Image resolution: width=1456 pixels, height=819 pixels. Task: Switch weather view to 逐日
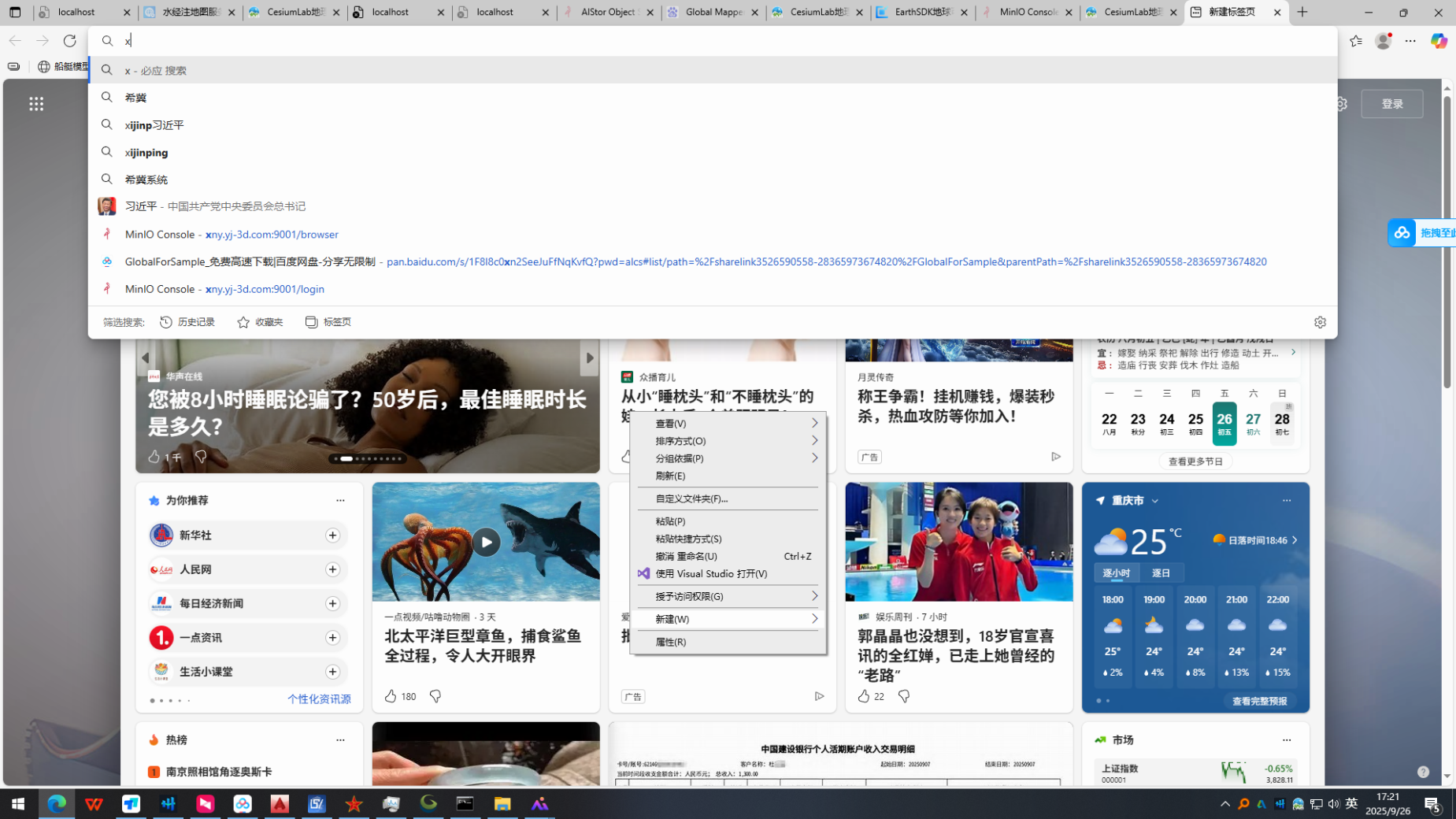point(1161,573)
